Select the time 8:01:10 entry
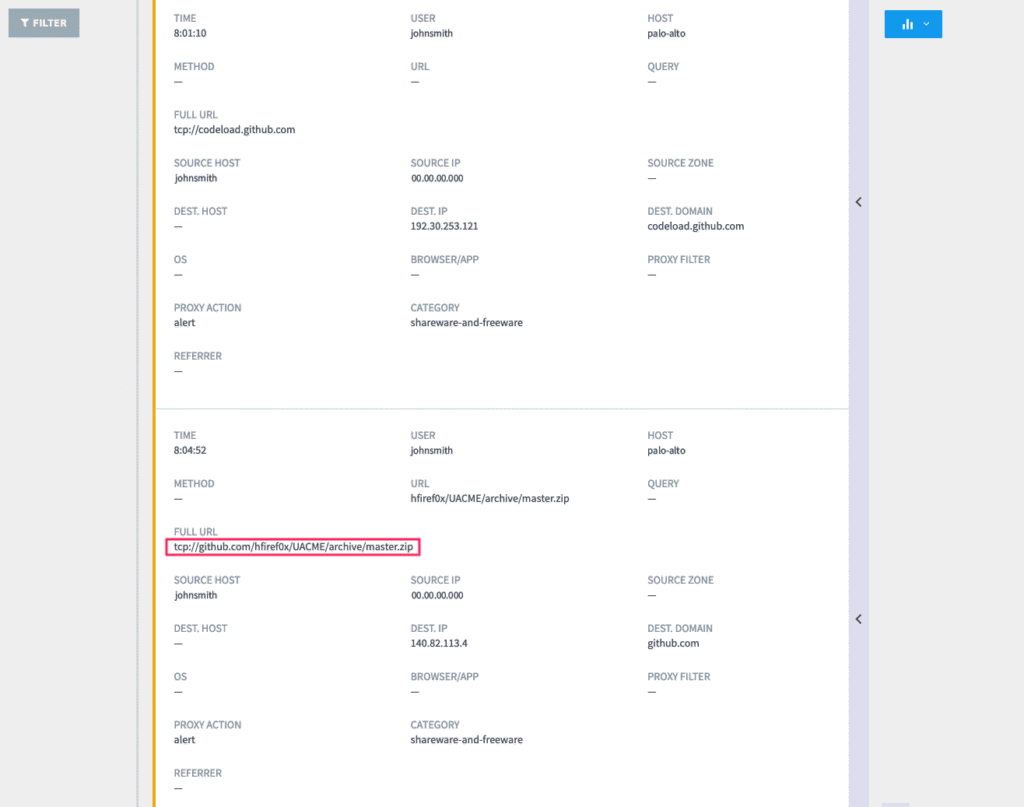Image resolution: width=1024 pixels, height=807 pixels. coord(190,33)
